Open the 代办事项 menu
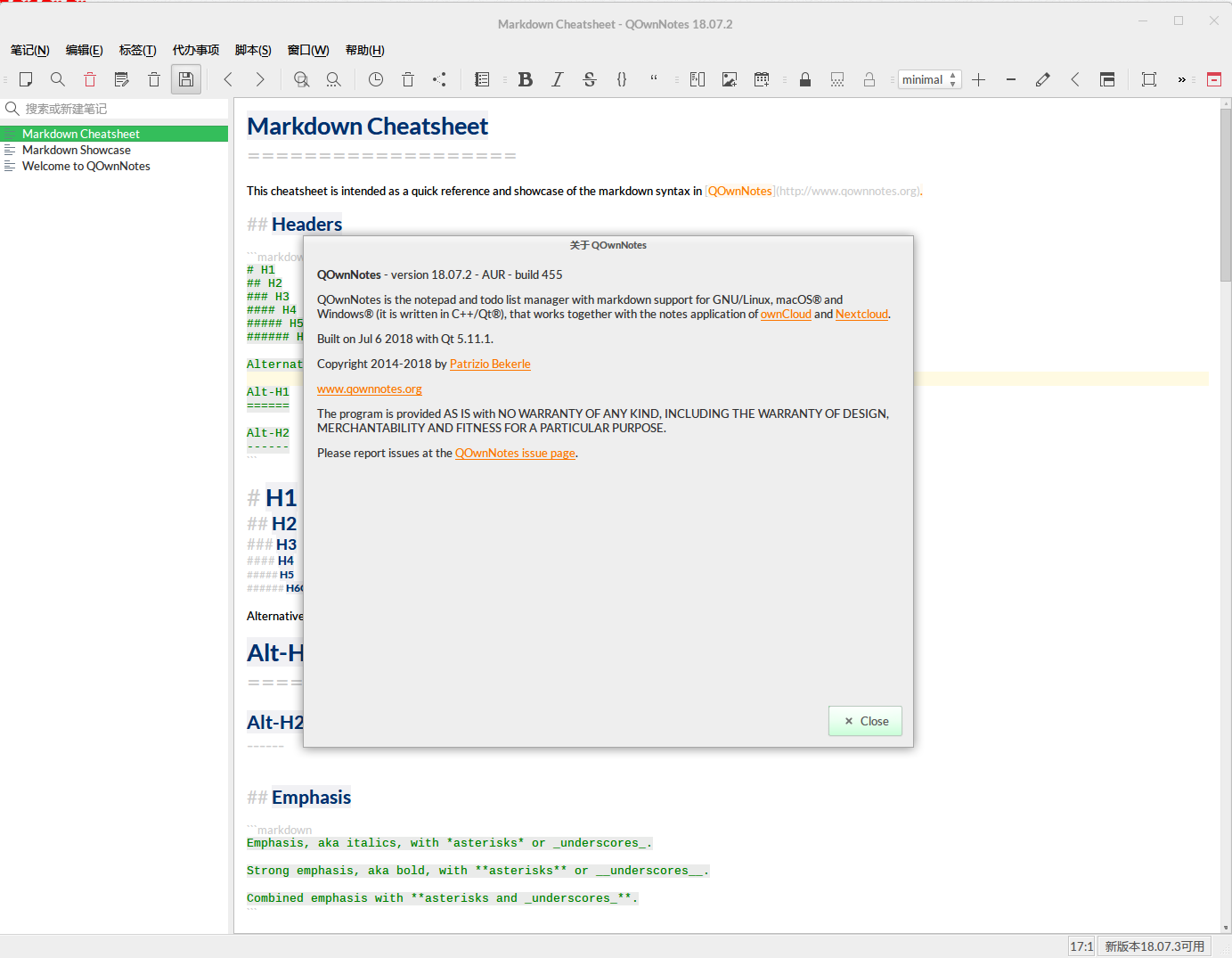 click(196, 50)
